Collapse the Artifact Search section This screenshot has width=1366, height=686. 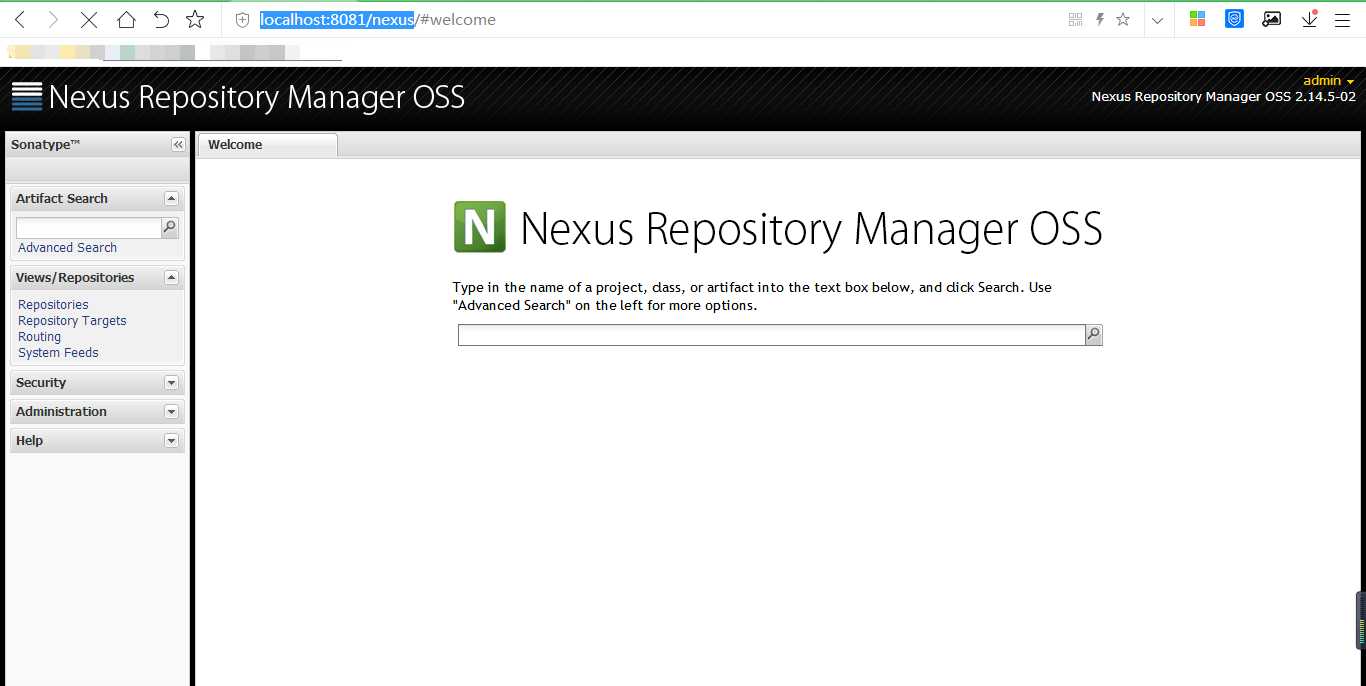click(171, 199)
